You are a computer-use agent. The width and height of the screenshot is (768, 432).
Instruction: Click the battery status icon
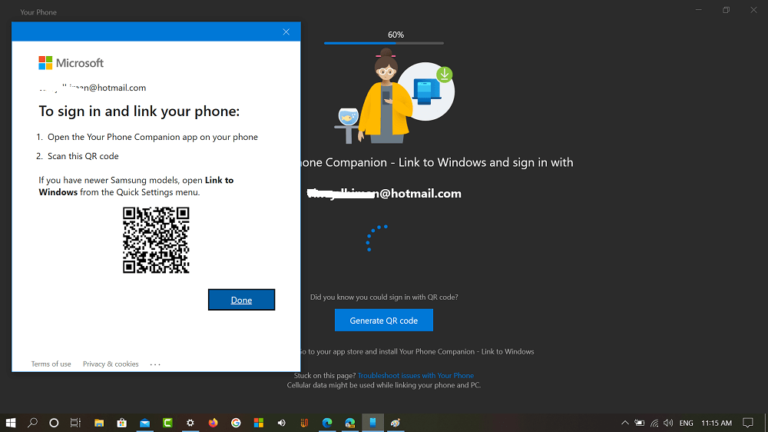640,423
